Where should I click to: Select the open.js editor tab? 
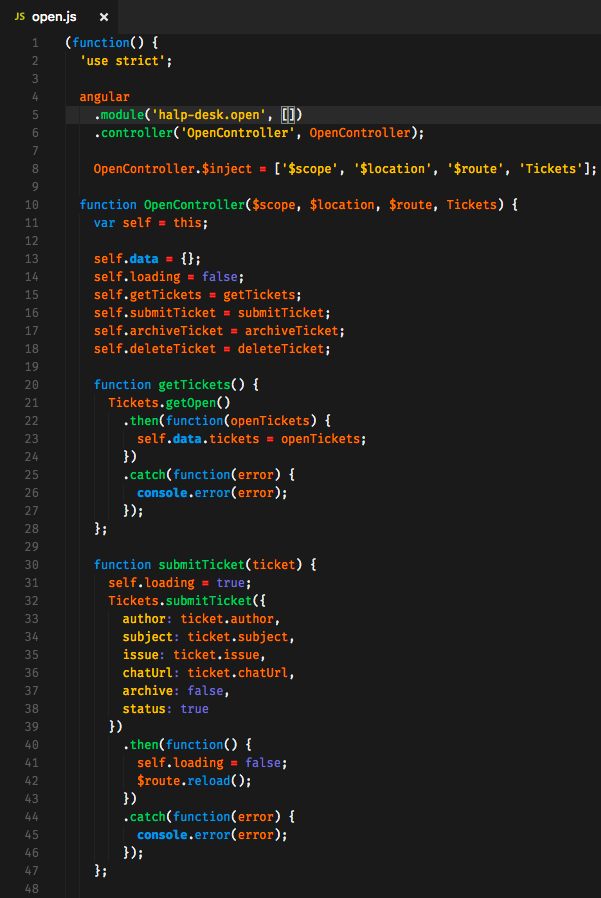60,17
